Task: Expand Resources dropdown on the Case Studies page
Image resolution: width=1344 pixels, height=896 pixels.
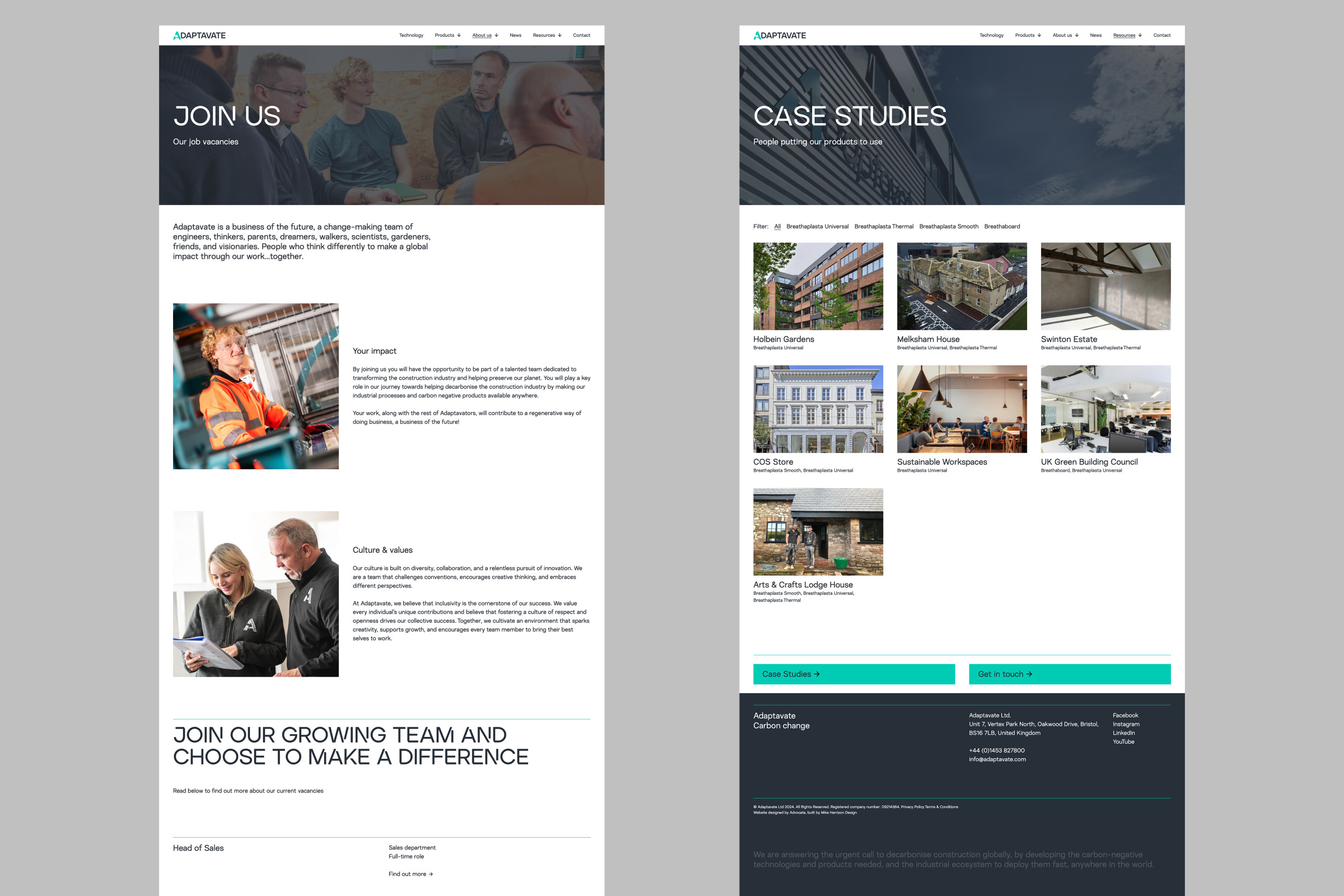Action: click(x=1127, y=35)
